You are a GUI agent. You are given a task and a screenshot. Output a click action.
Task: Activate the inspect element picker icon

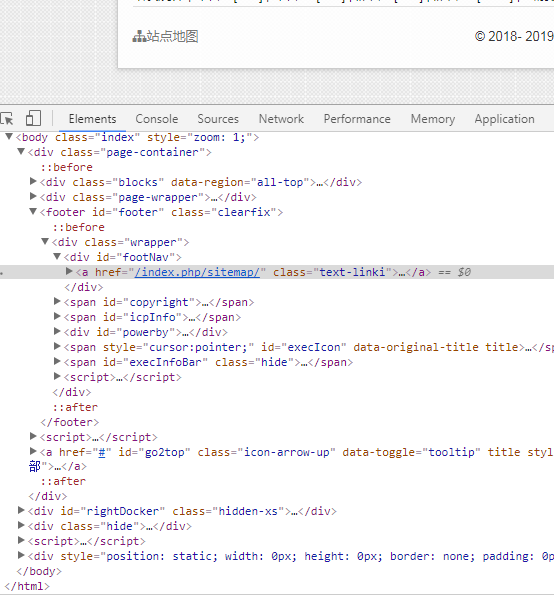coord(6,118)
